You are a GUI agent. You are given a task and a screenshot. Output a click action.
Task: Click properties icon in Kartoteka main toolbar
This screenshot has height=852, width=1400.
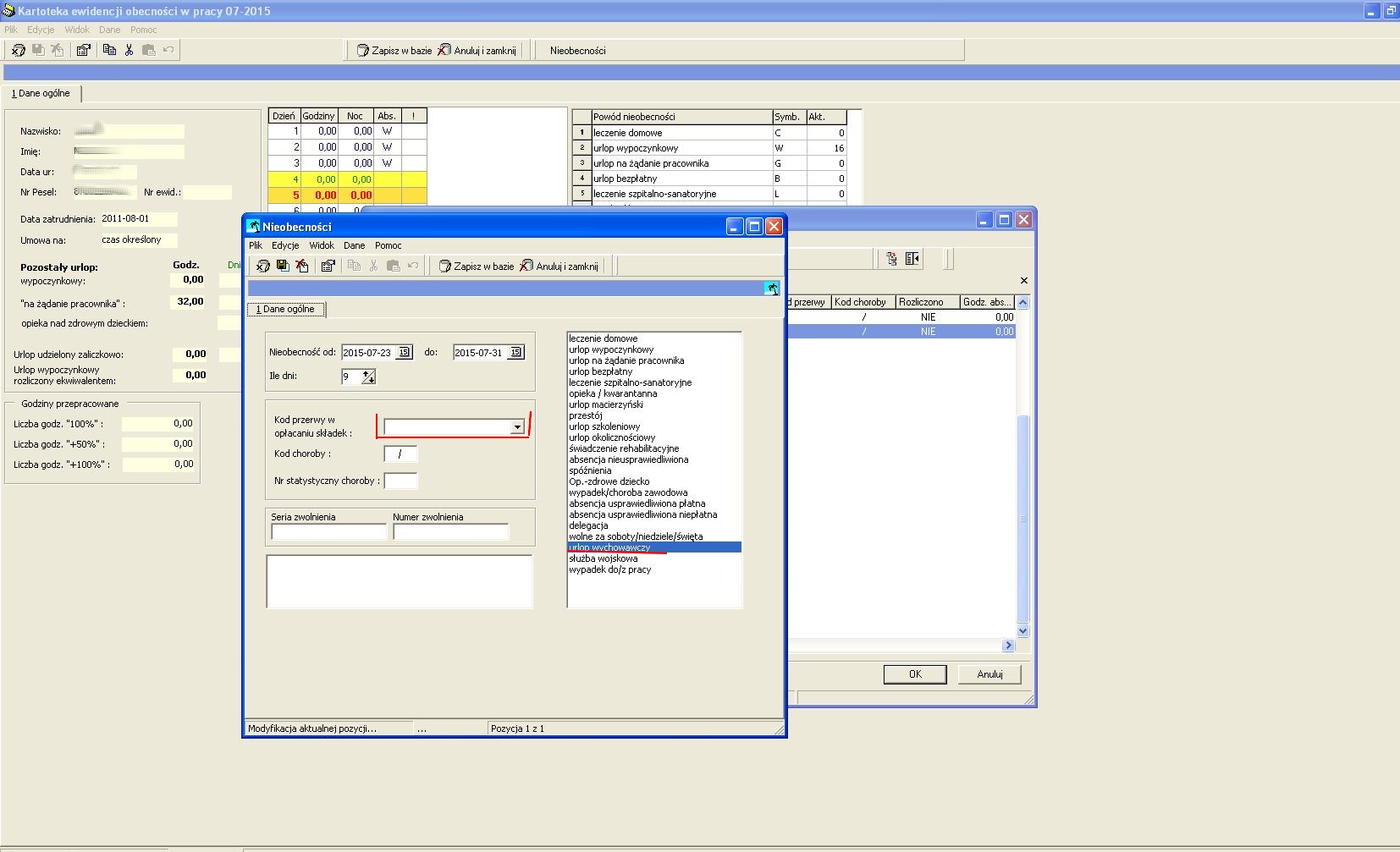(83, 50)
